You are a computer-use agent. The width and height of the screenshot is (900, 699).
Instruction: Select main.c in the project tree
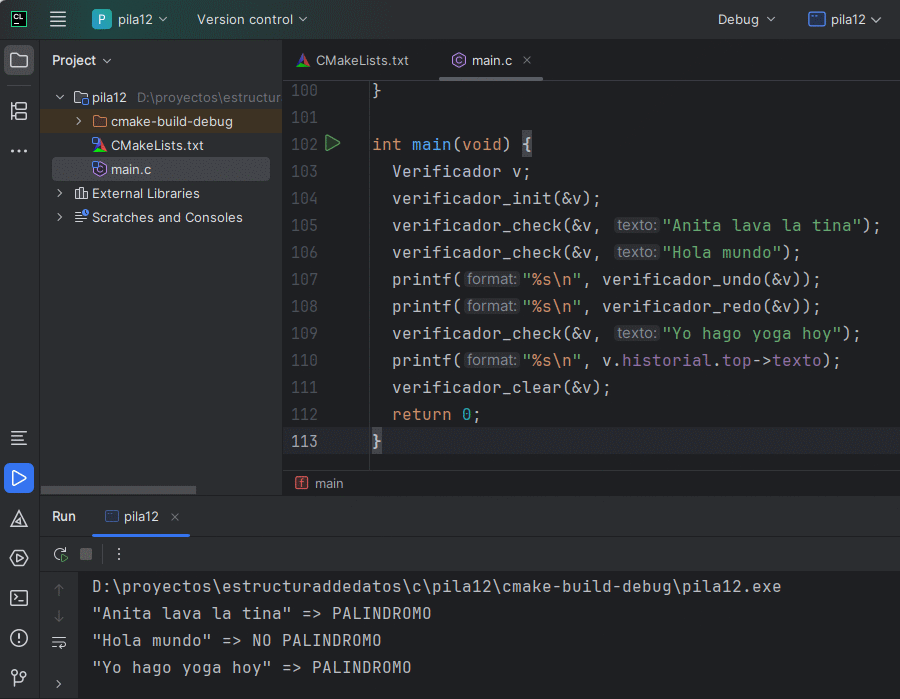(131, 169)
